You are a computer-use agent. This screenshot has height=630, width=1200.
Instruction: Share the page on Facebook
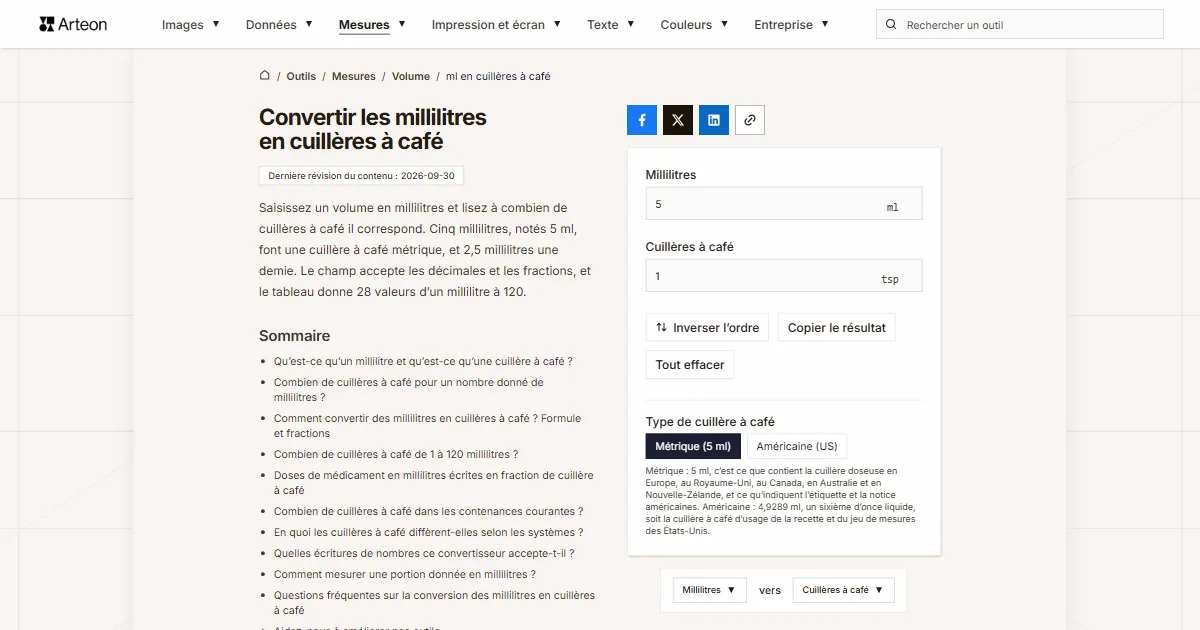tap(642, 120)
